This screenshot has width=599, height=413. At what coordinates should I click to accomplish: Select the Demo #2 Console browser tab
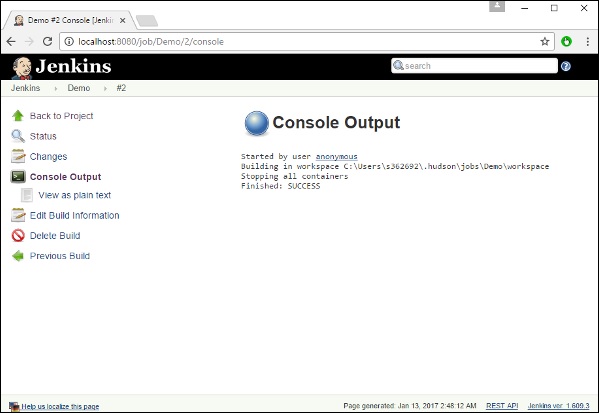tap(70, 20)
